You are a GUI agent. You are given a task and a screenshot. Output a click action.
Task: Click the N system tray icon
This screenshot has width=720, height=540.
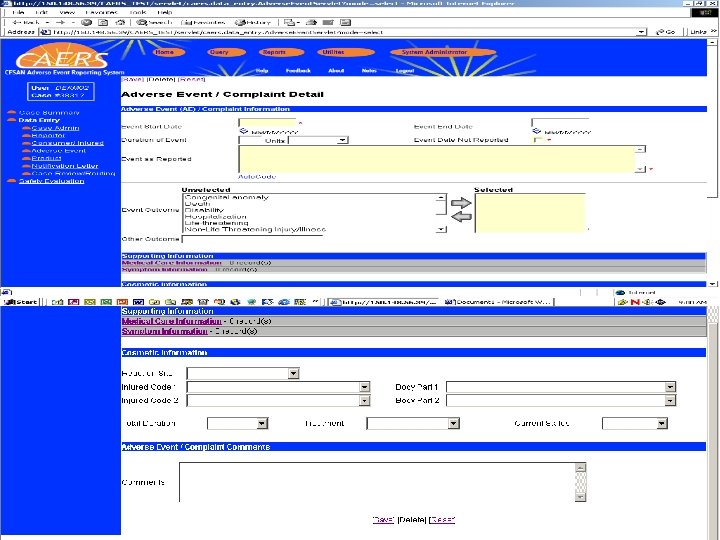click(635, 302)
